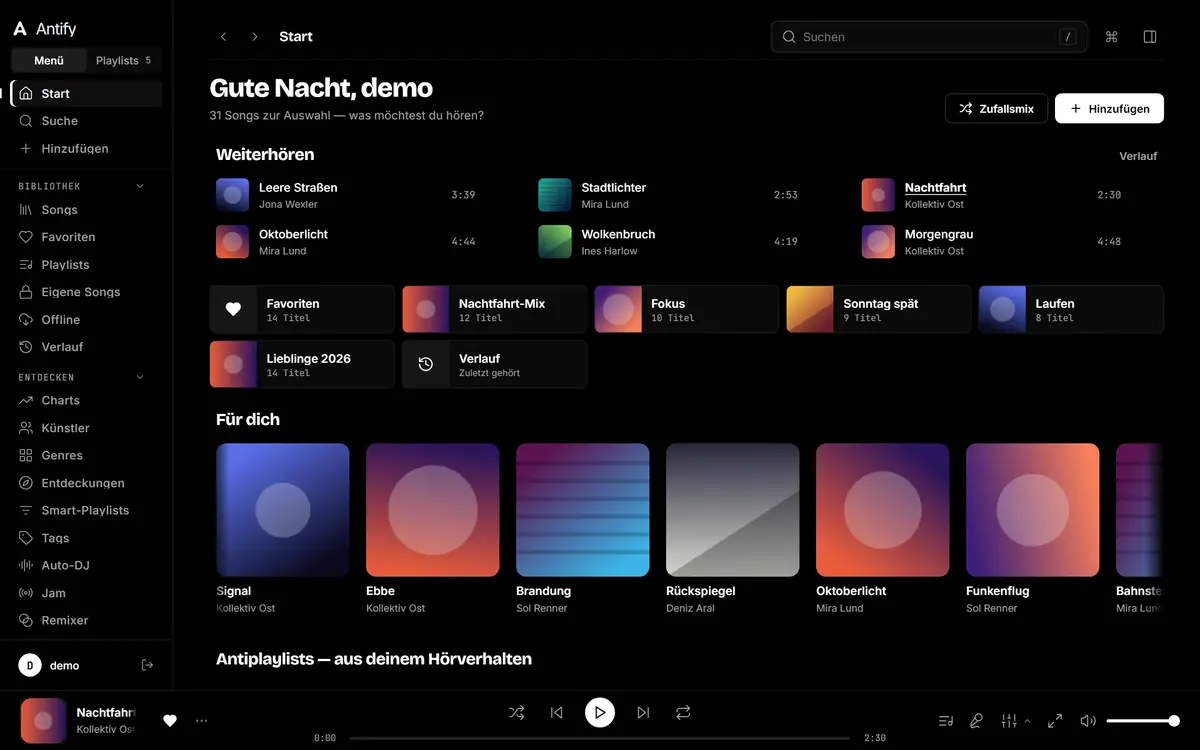The image size is (1200, 750).
Task: Open the Verlauf link beside Weiterhören
Action: [x=1138, y=156]
